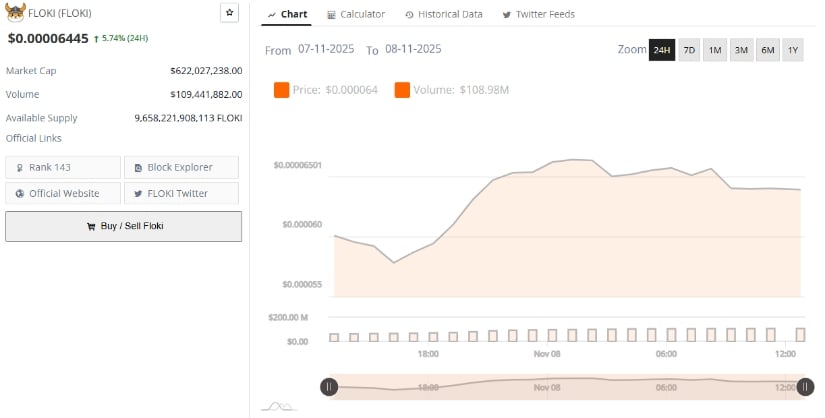The width and height of the screenshot is (825, 418).
Task: Open the Block Explorer link
Action: tap(181, 167)
